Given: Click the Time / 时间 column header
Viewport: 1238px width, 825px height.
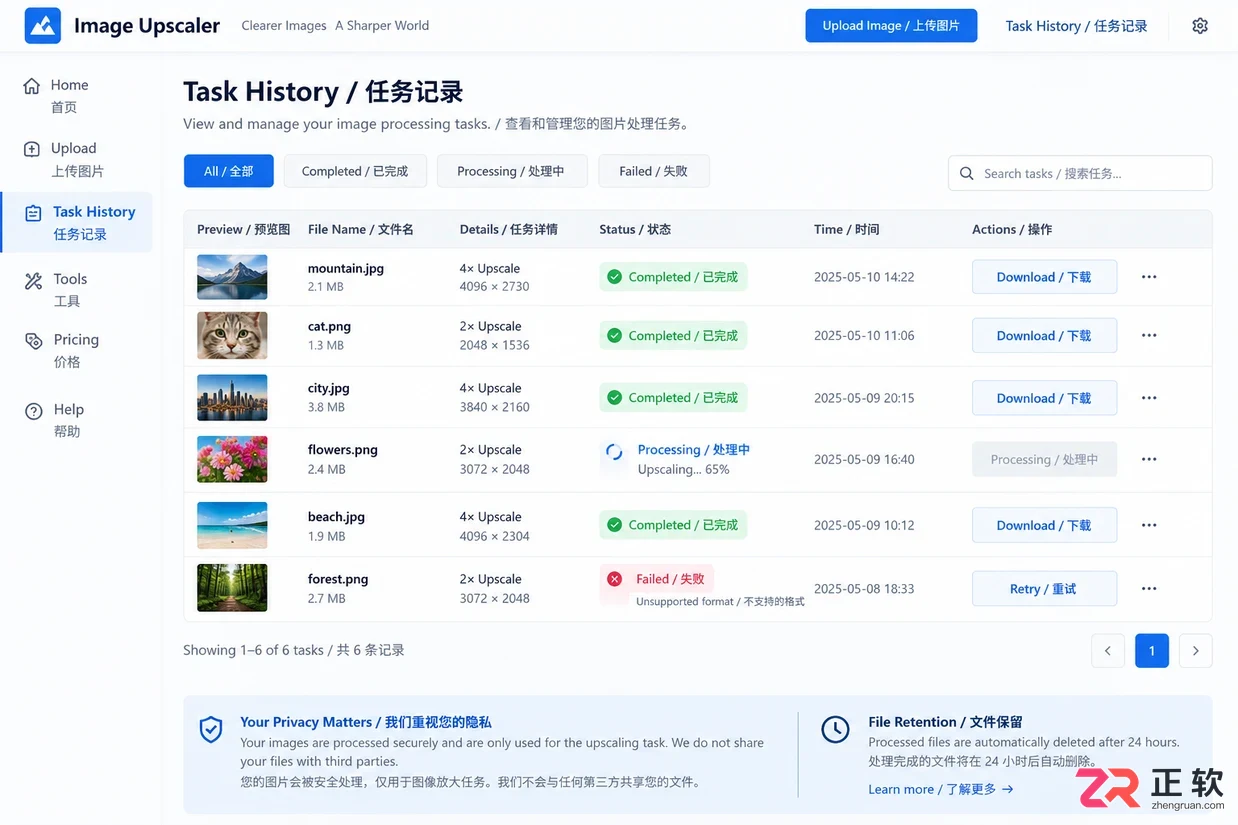Looking at the screenshot, I should click(x=847, y=229).
